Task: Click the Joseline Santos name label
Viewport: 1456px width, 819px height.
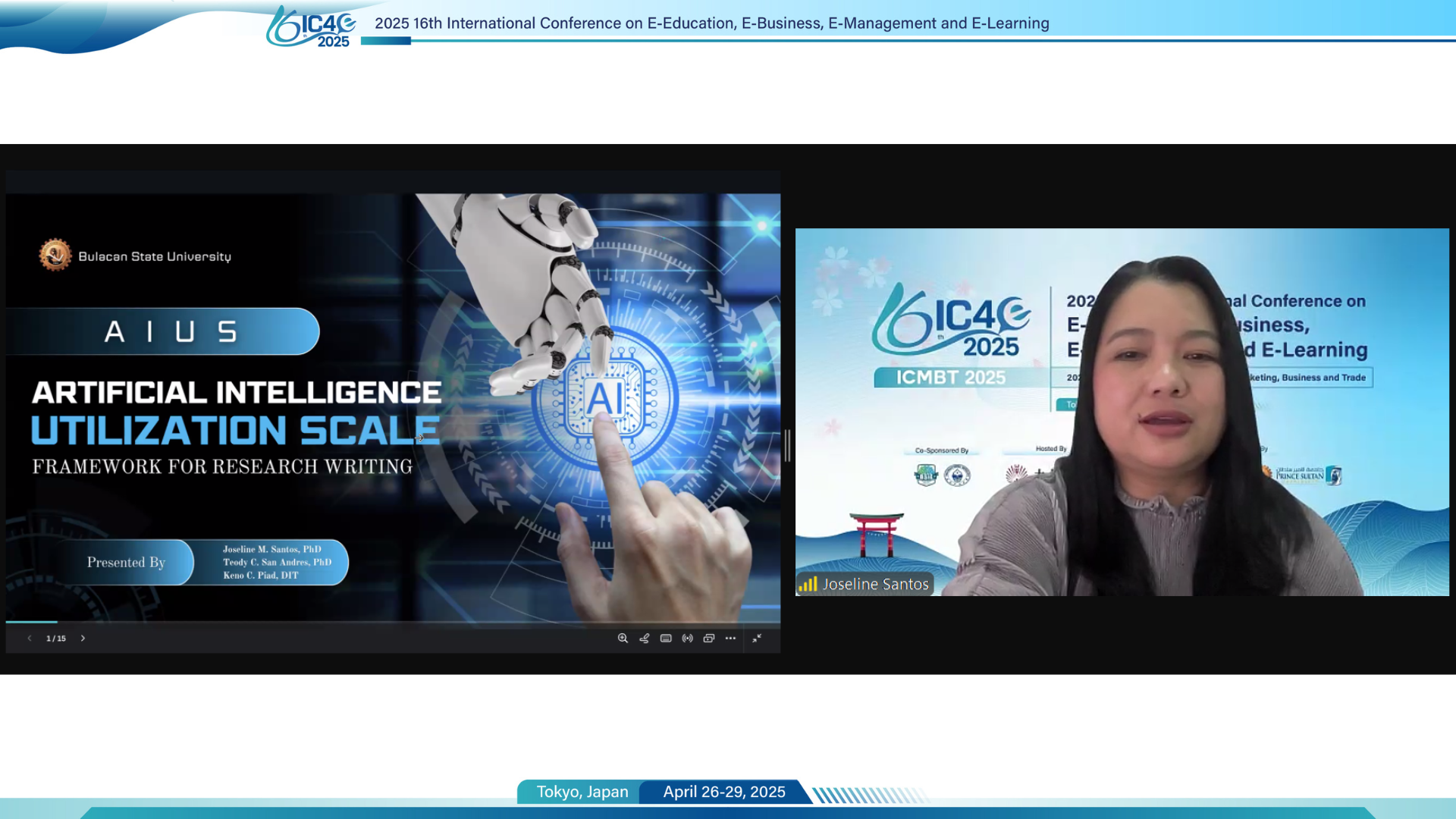Action: click(x=875, y=585)
